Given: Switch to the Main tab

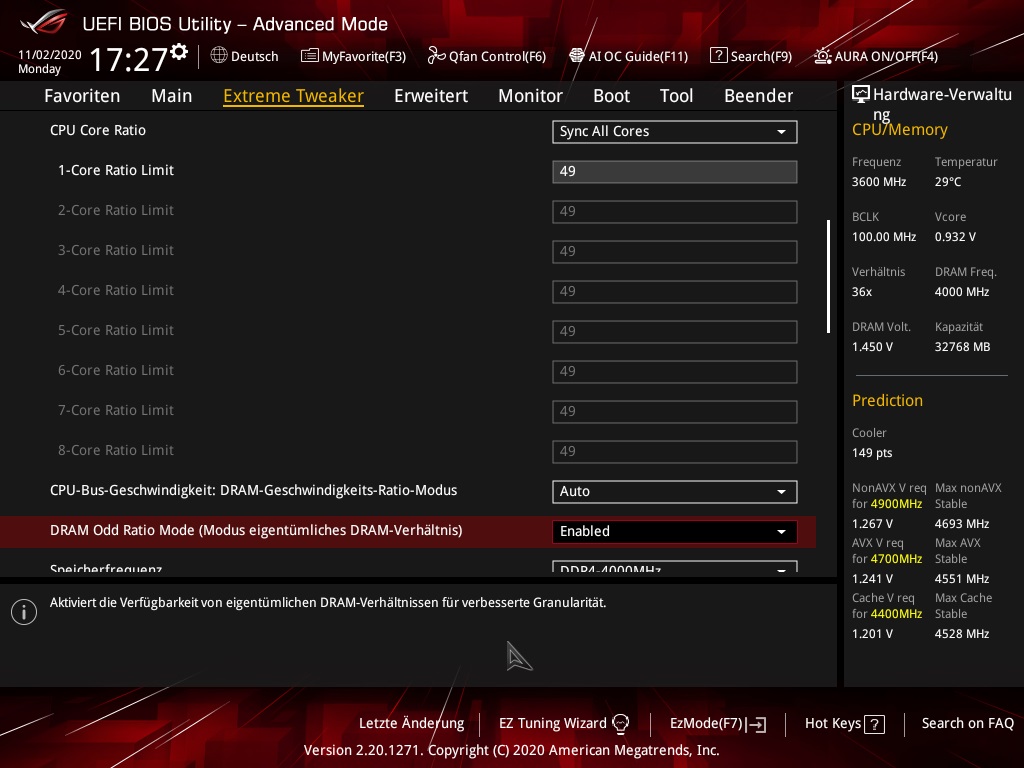Looking at the screenshot, I should tap(172, 96).
